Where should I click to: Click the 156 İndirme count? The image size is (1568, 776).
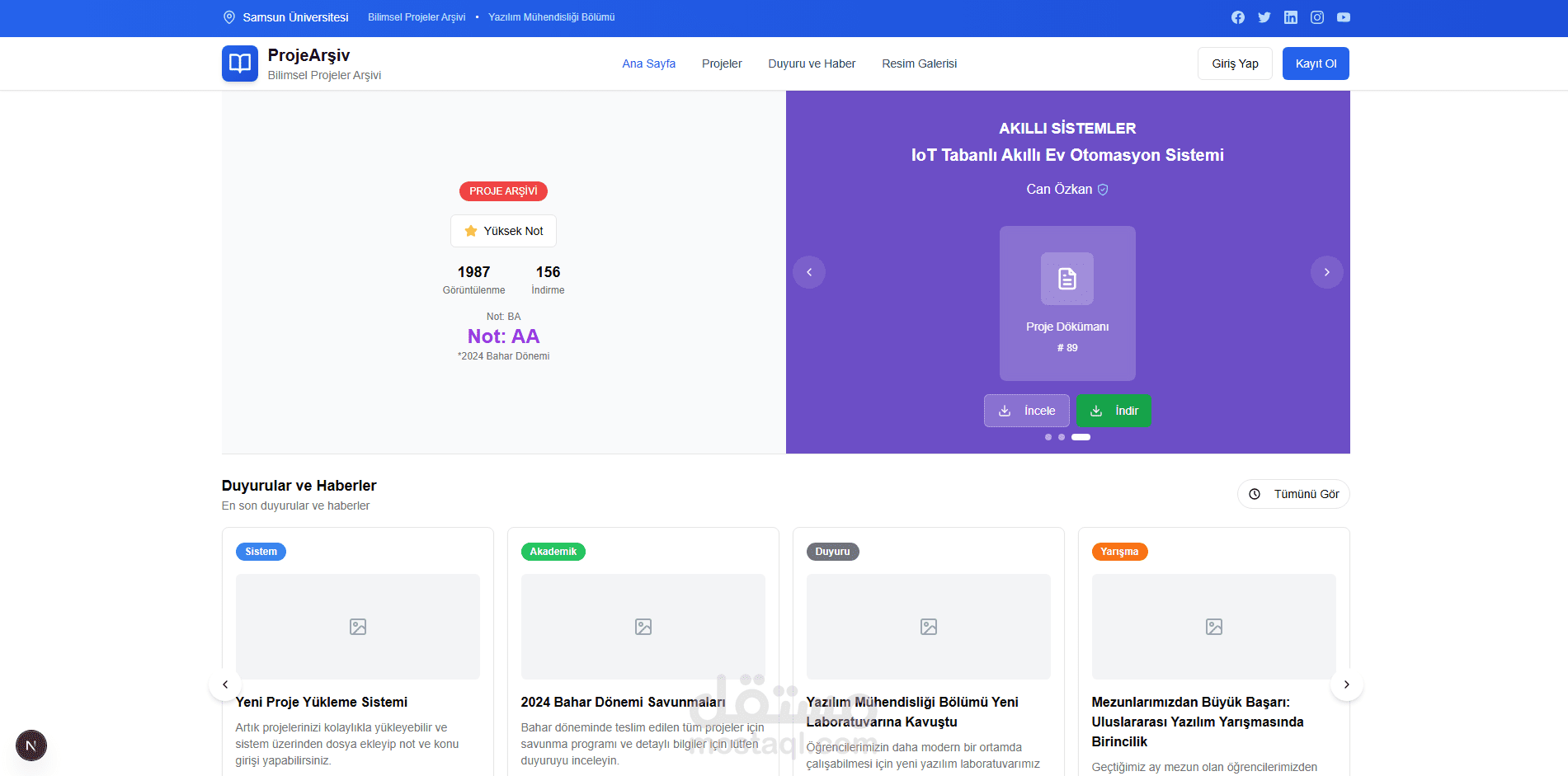(x=548, y=280)
